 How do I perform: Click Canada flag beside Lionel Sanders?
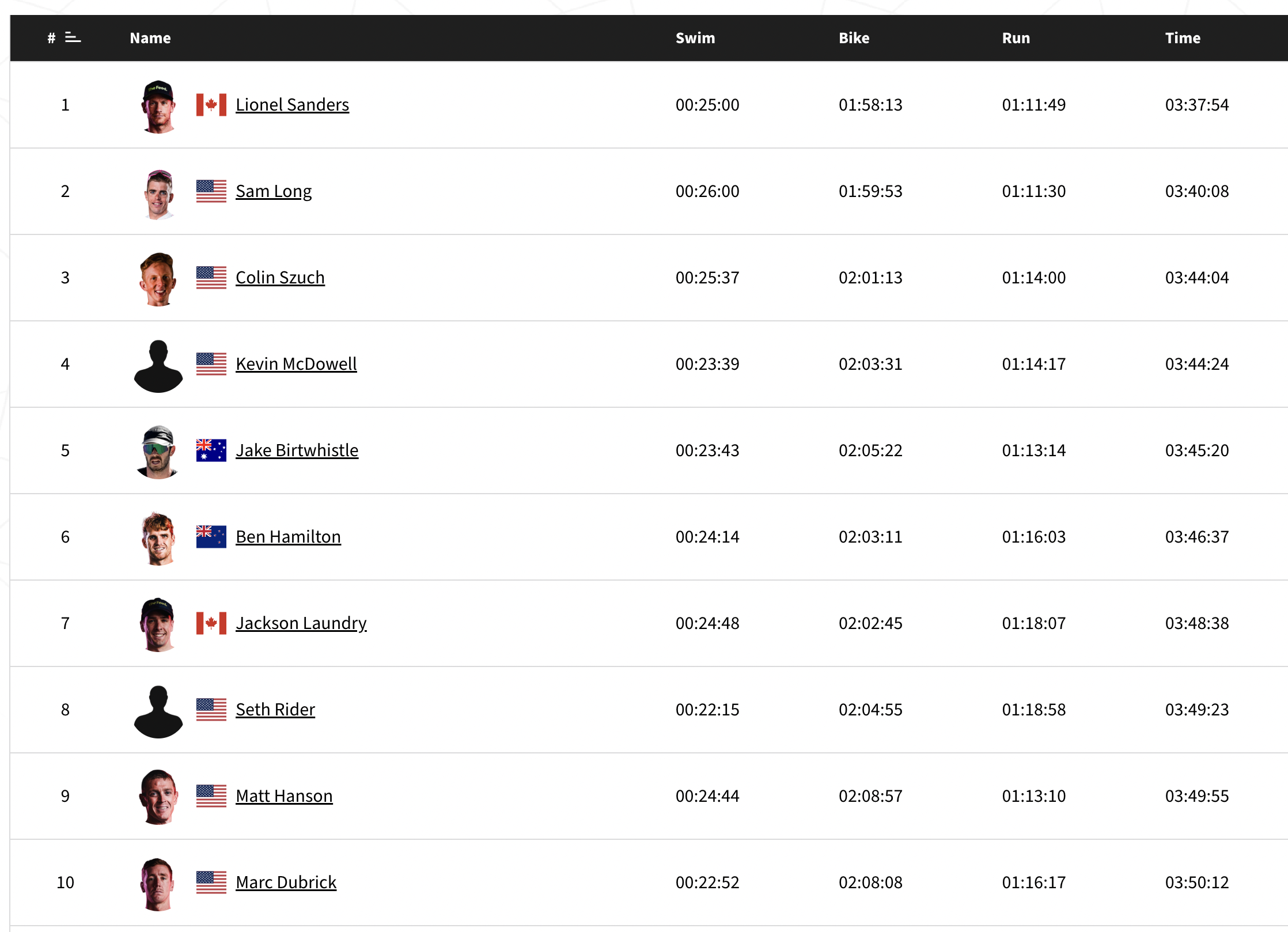(211, 105)
